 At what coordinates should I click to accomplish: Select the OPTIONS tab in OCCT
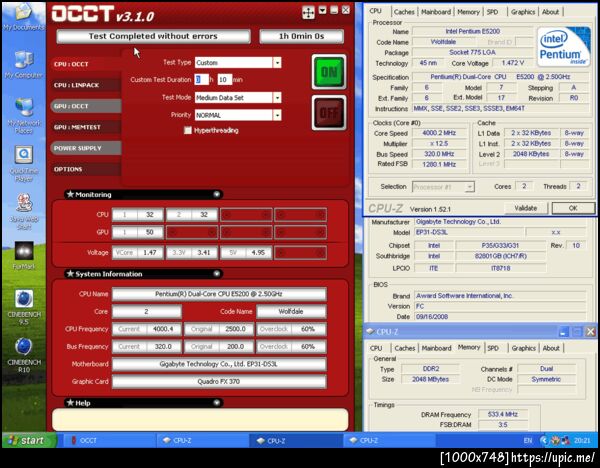click(86, 169)
